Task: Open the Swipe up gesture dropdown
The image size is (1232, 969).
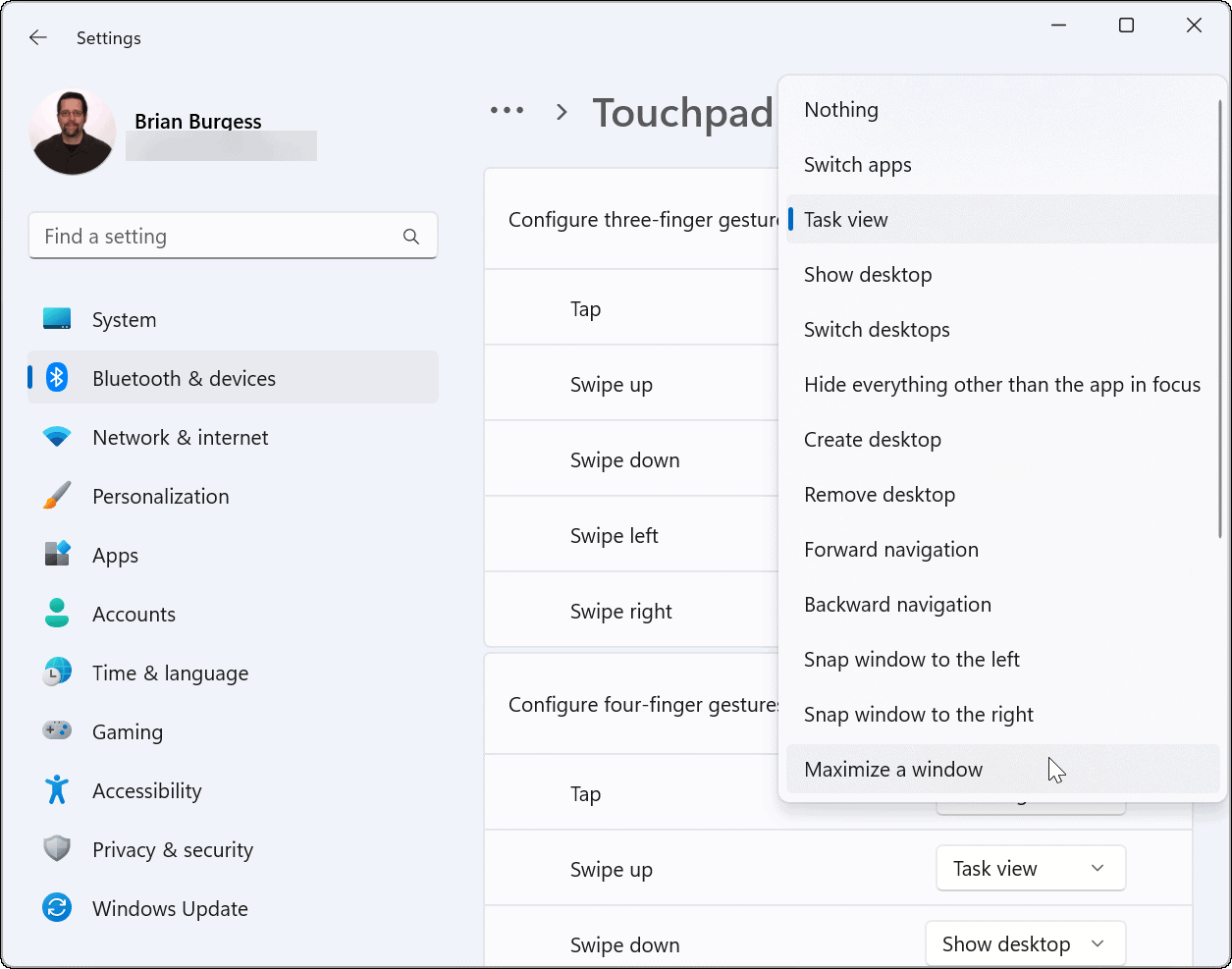Action: (1030, 868)
